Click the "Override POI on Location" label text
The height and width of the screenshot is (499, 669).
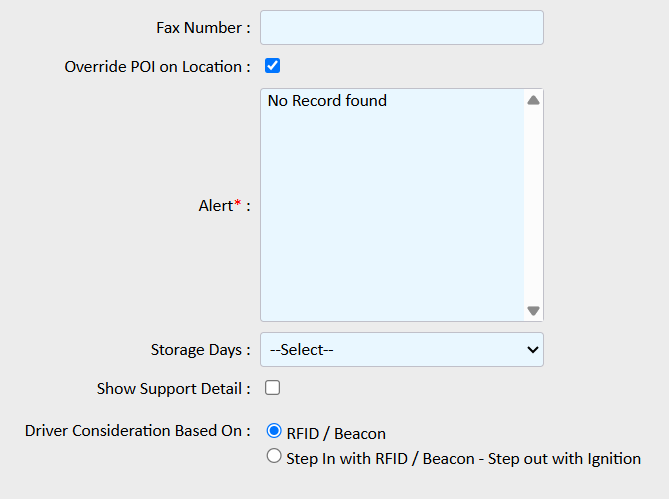tap(157, 67)
